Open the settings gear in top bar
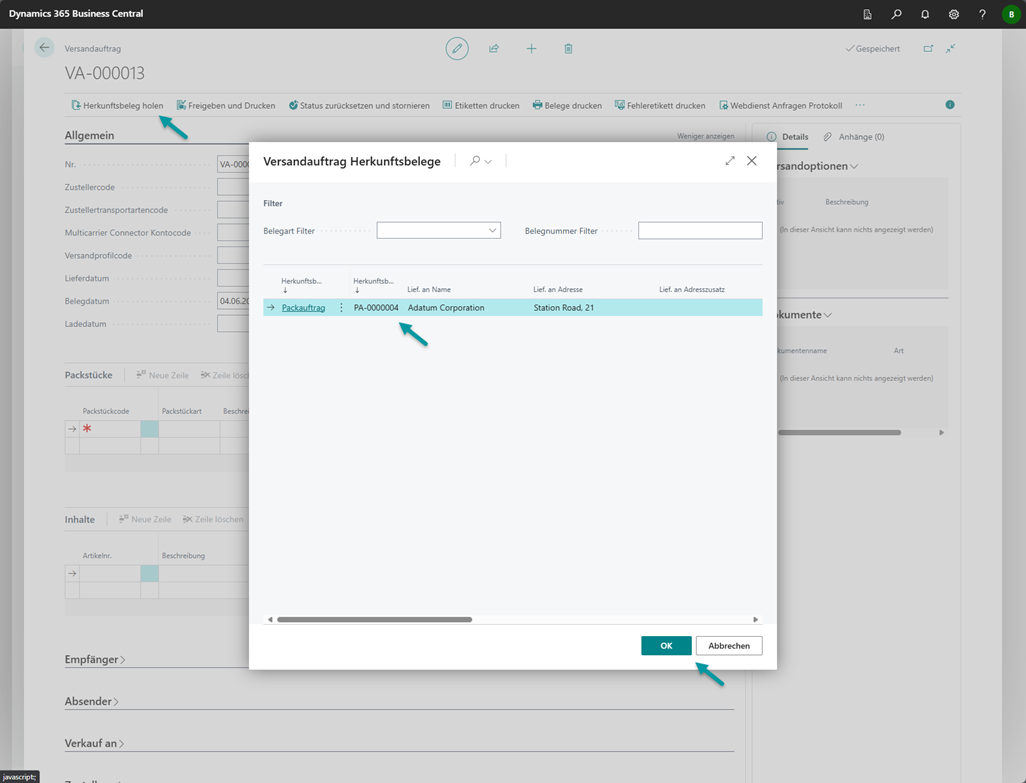Image resolution: width=1026 pixels, height=783 pixels. click(954, 14)
